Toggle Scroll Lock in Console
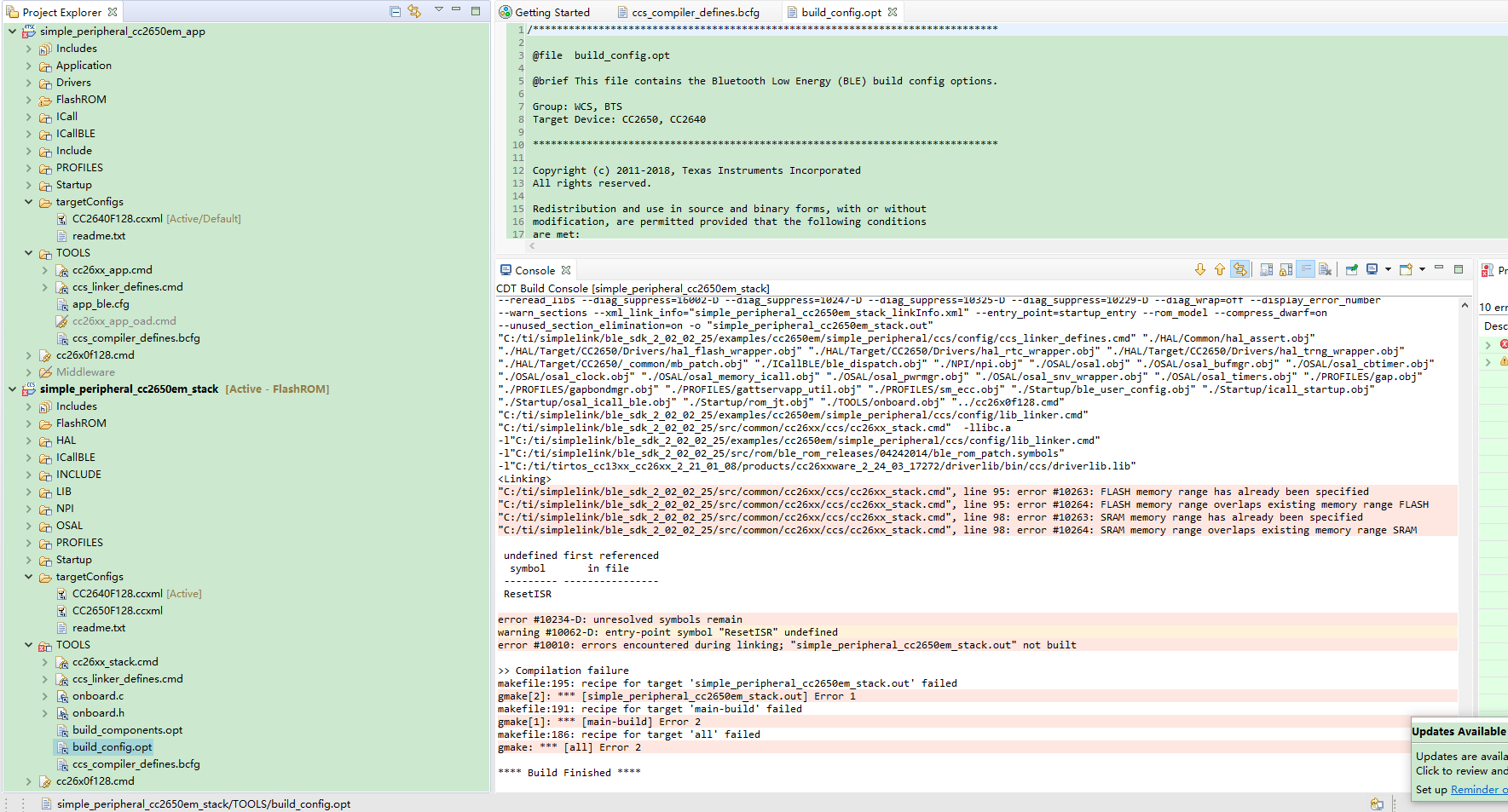The image size is (1508, 812). point(1286,270)
